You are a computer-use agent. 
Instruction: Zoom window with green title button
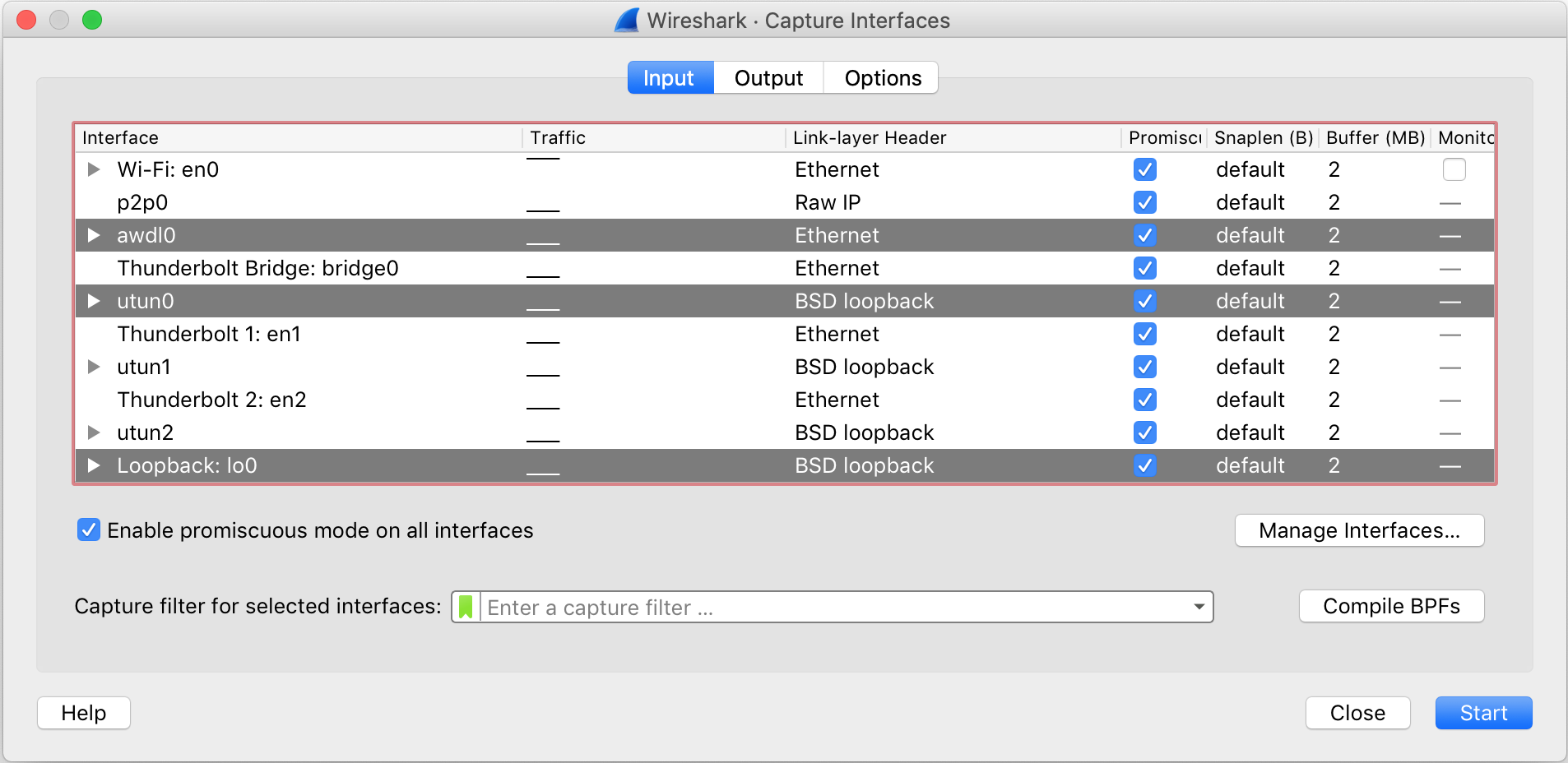pos(92,20)
